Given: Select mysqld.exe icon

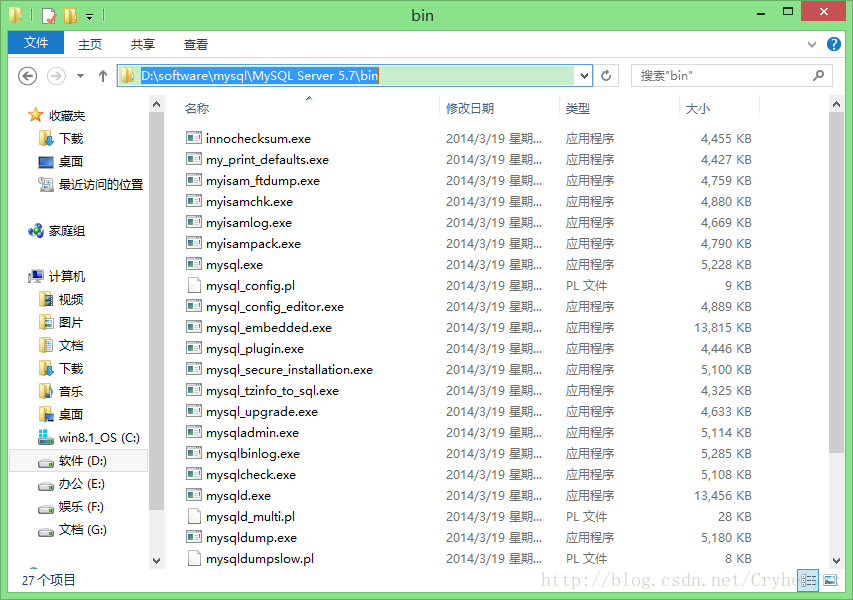Looking at the screenshot, I should (194, 495).
